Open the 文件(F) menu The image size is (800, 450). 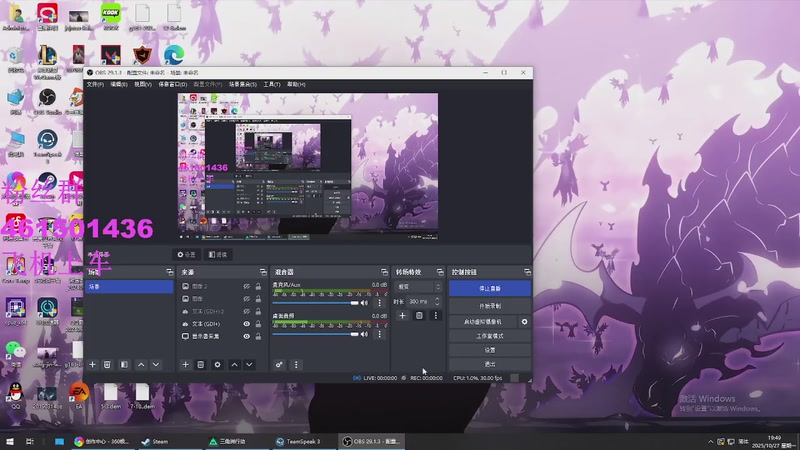click(x=95, y=84)
